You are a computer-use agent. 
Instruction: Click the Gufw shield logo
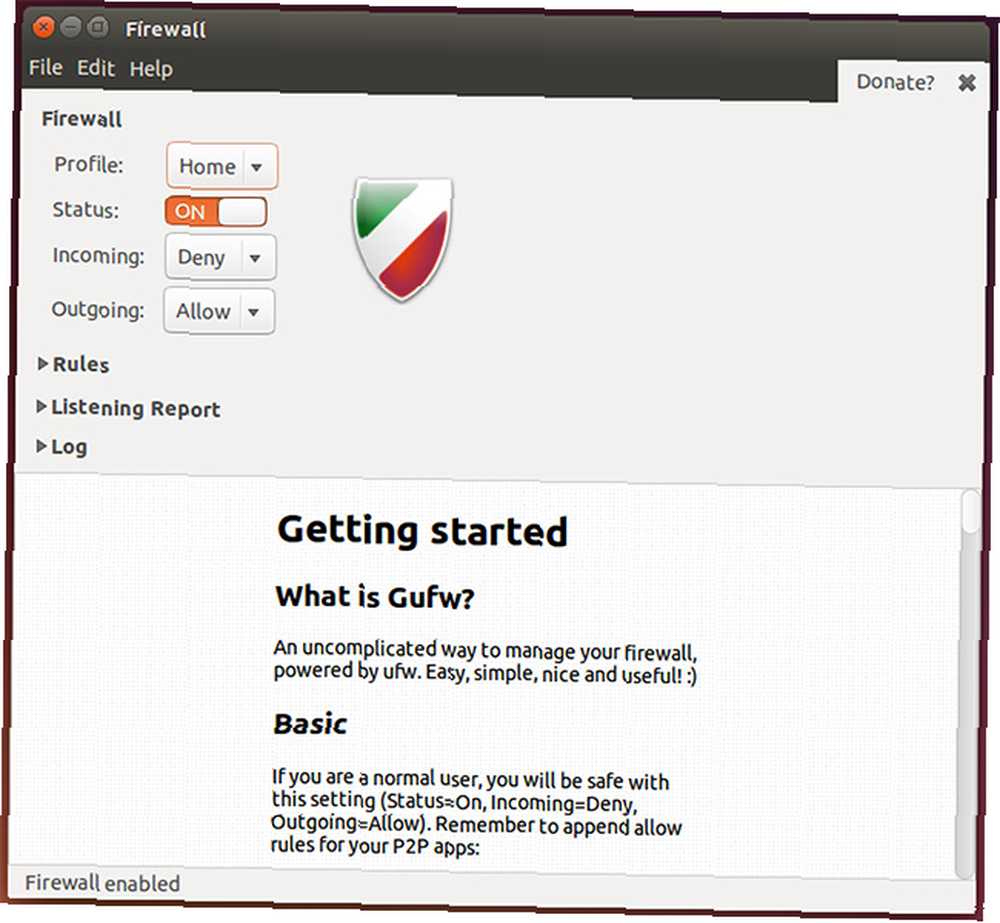point(402,239)
